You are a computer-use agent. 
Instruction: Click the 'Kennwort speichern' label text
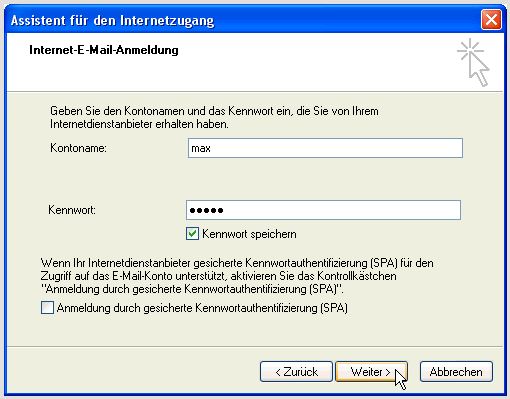tap(249, 234)
